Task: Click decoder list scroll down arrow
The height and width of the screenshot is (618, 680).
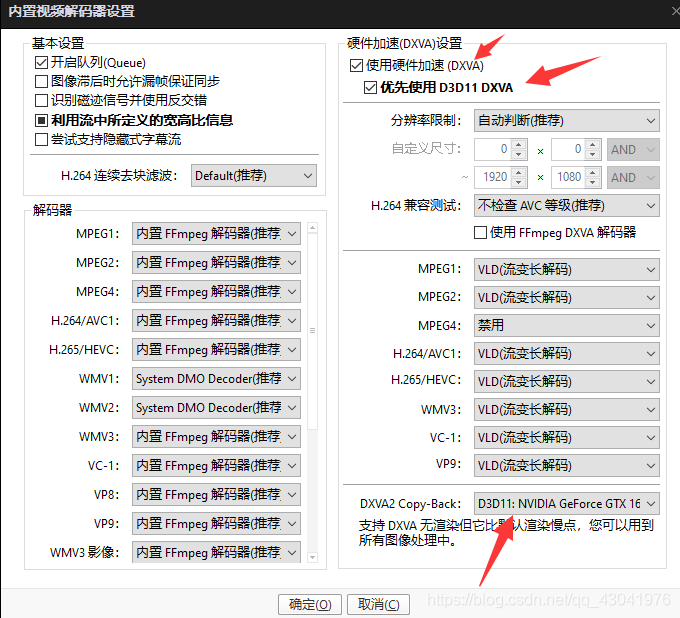Action: click(312, 557)
